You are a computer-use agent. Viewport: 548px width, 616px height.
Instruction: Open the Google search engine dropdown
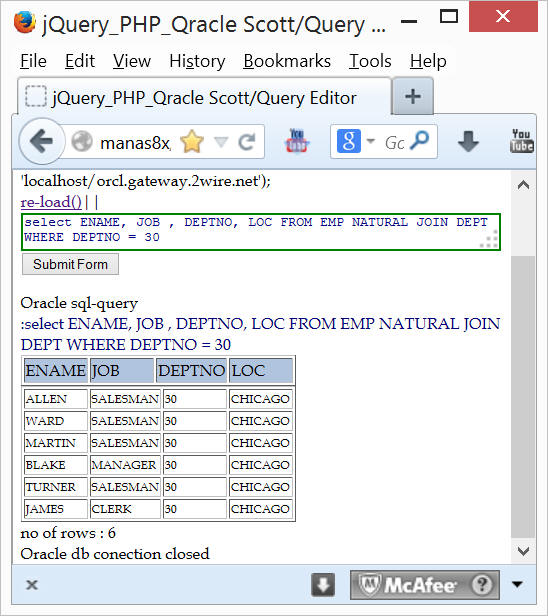pos(371,141)
